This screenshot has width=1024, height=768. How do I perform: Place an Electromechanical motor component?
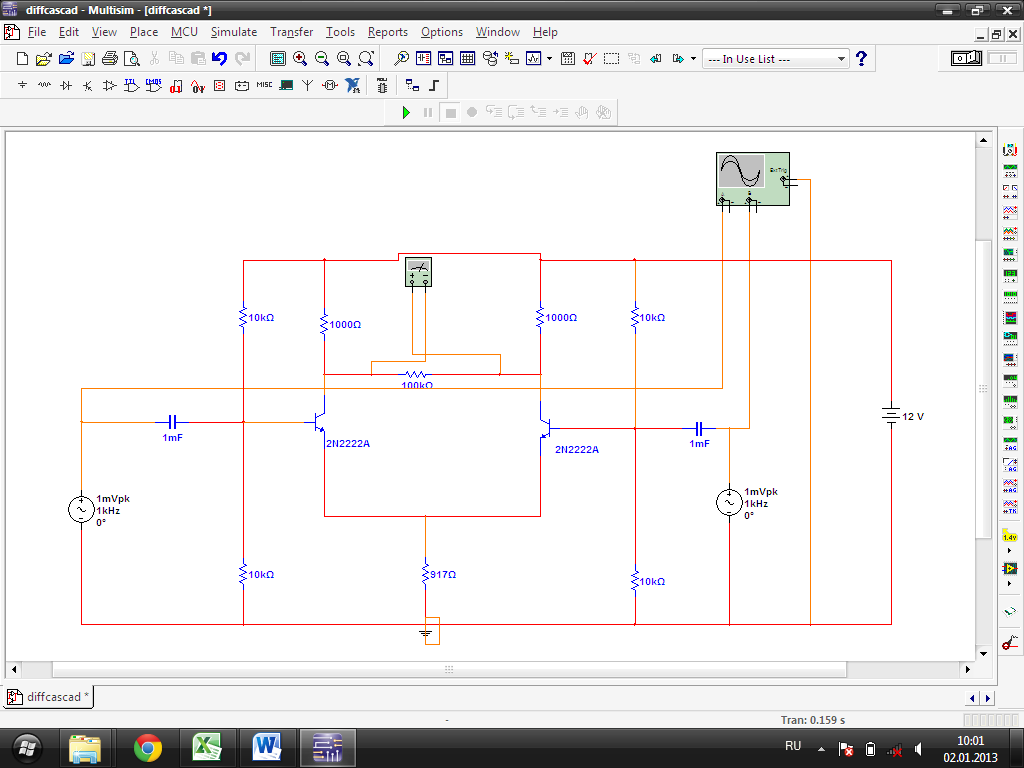(330, 86)
